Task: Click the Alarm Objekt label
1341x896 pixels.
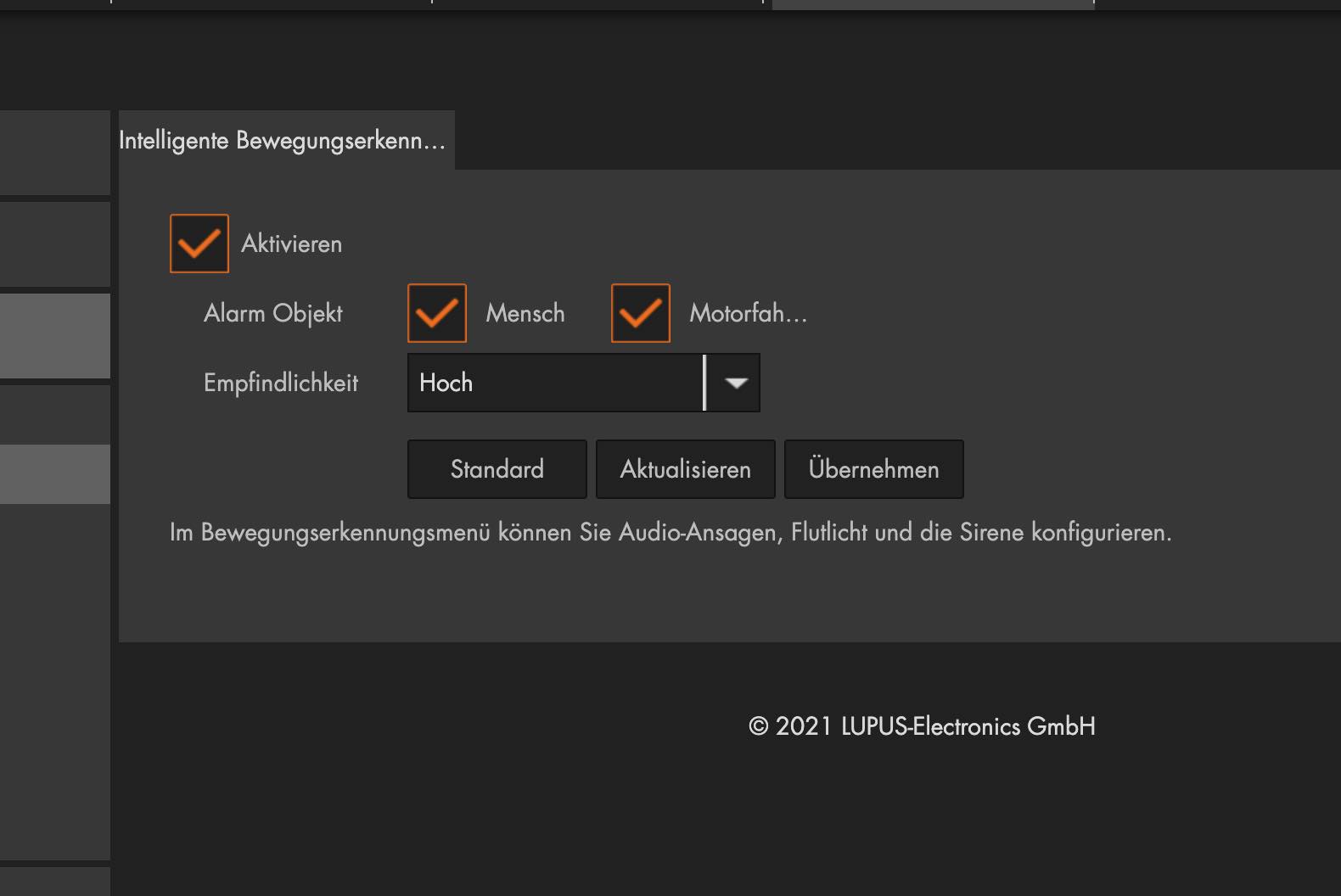Action: pos(272,313)
